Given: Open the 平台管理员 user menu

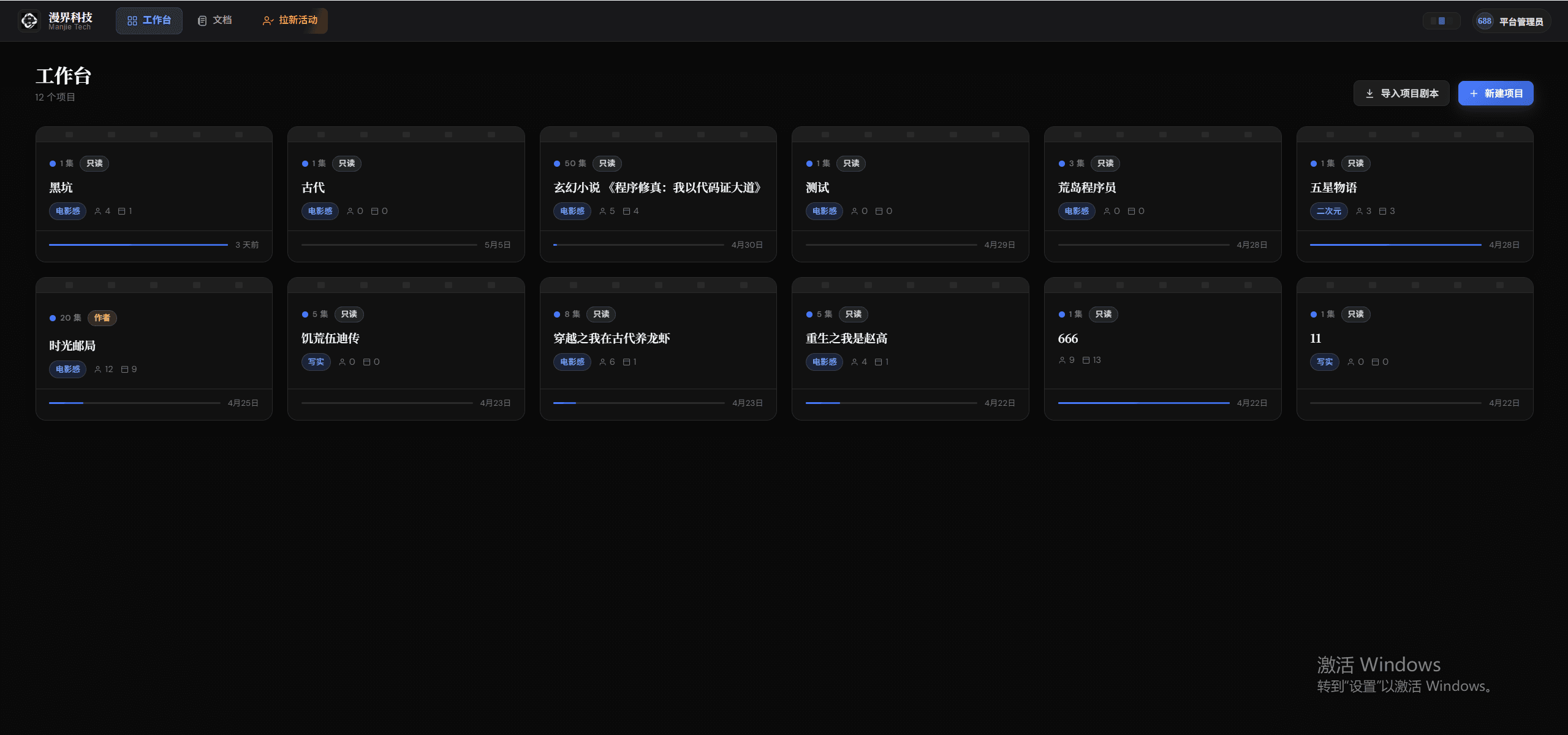Looking at the screenshot, I should [x=1511, y=21].
